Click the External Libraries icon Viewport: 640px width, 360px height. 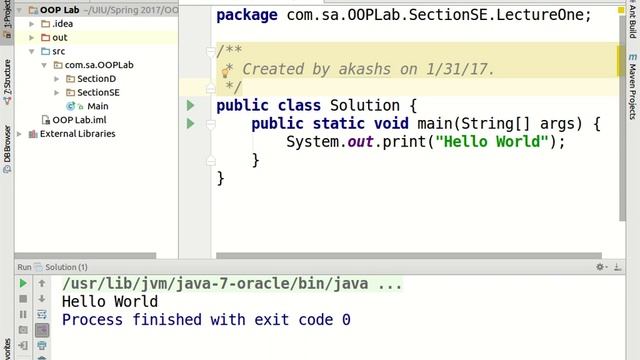pos(33,134)
